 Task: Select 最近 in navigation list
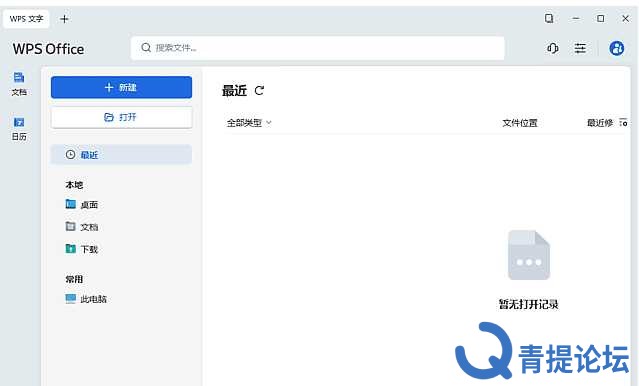point(121,154)
